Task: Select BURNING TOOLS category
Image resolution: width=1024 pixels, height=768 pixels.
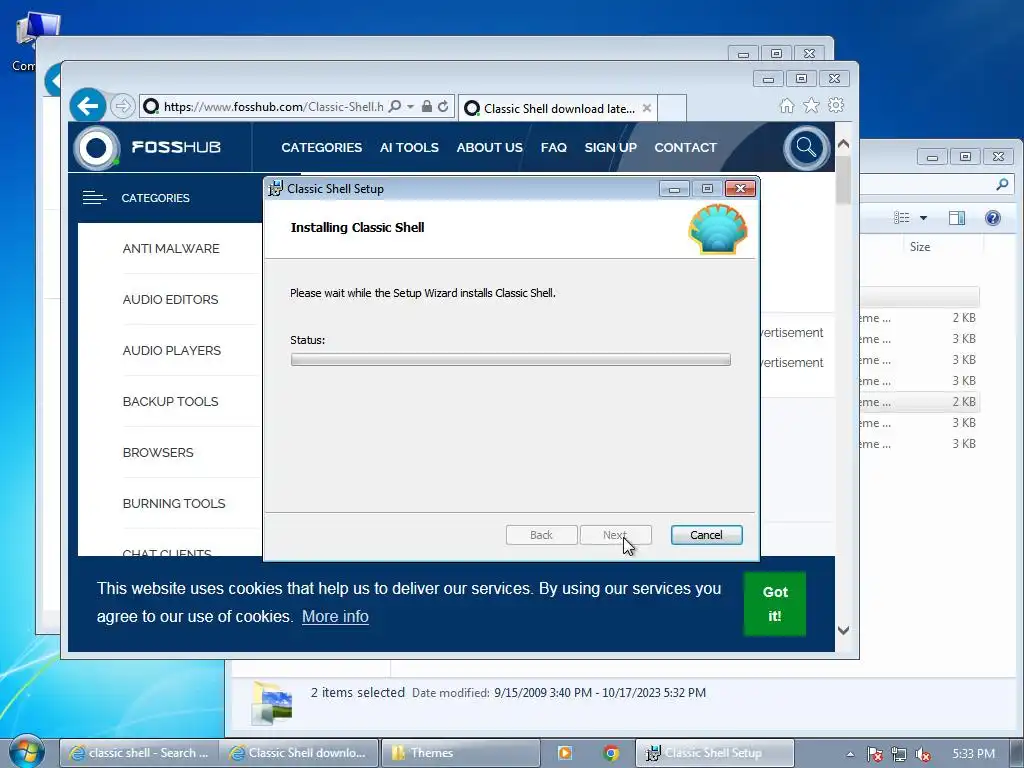Action: [174, 504]
